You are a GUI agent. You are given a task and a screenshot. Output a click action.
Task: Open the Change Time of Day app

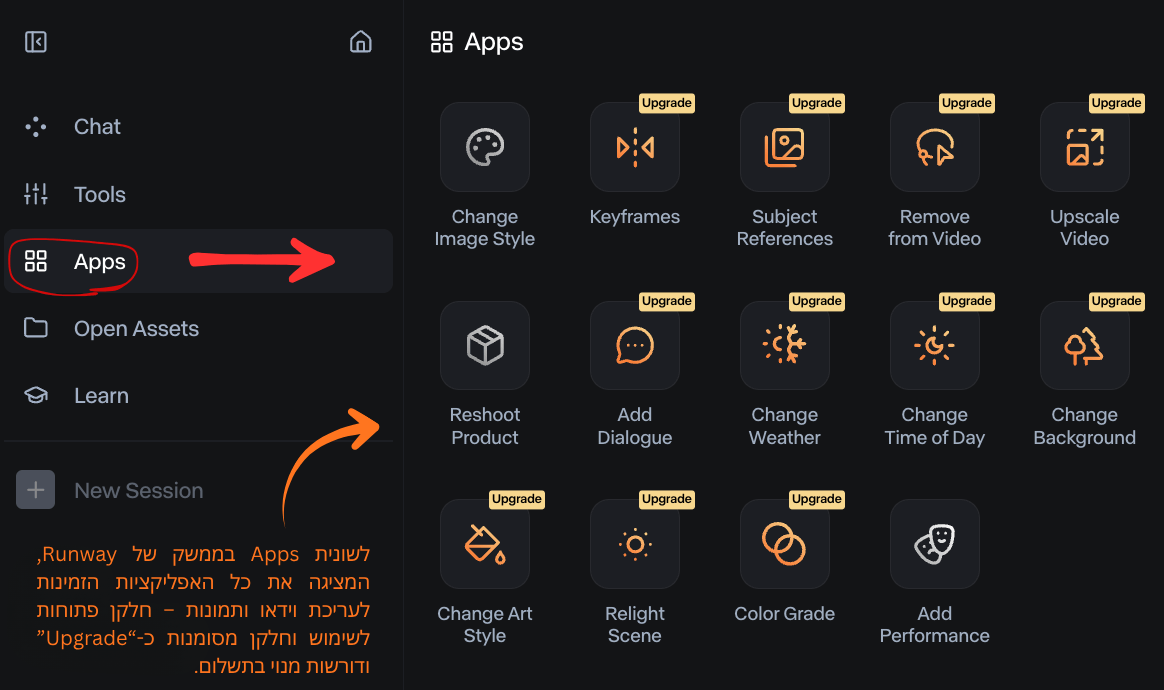tap(935, 346)
